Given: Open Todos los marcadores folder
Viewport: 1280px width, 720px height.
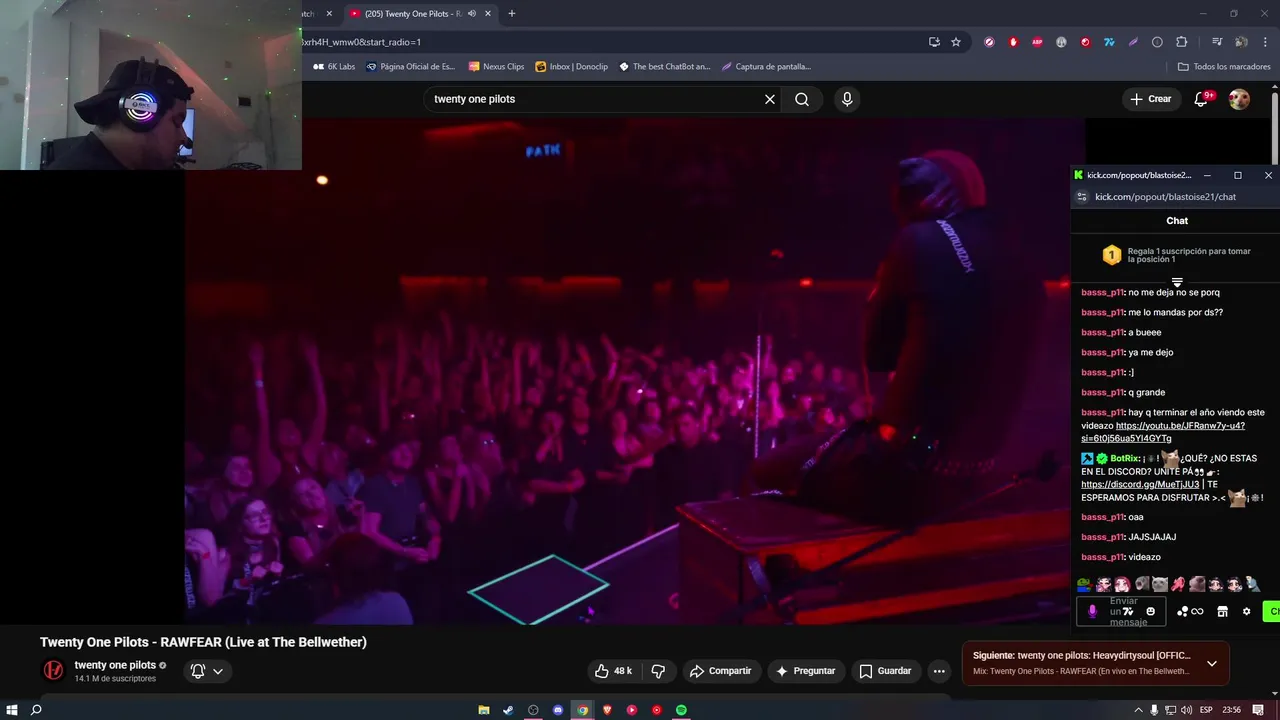Looking at the screenshot, I should point(1224,67).
